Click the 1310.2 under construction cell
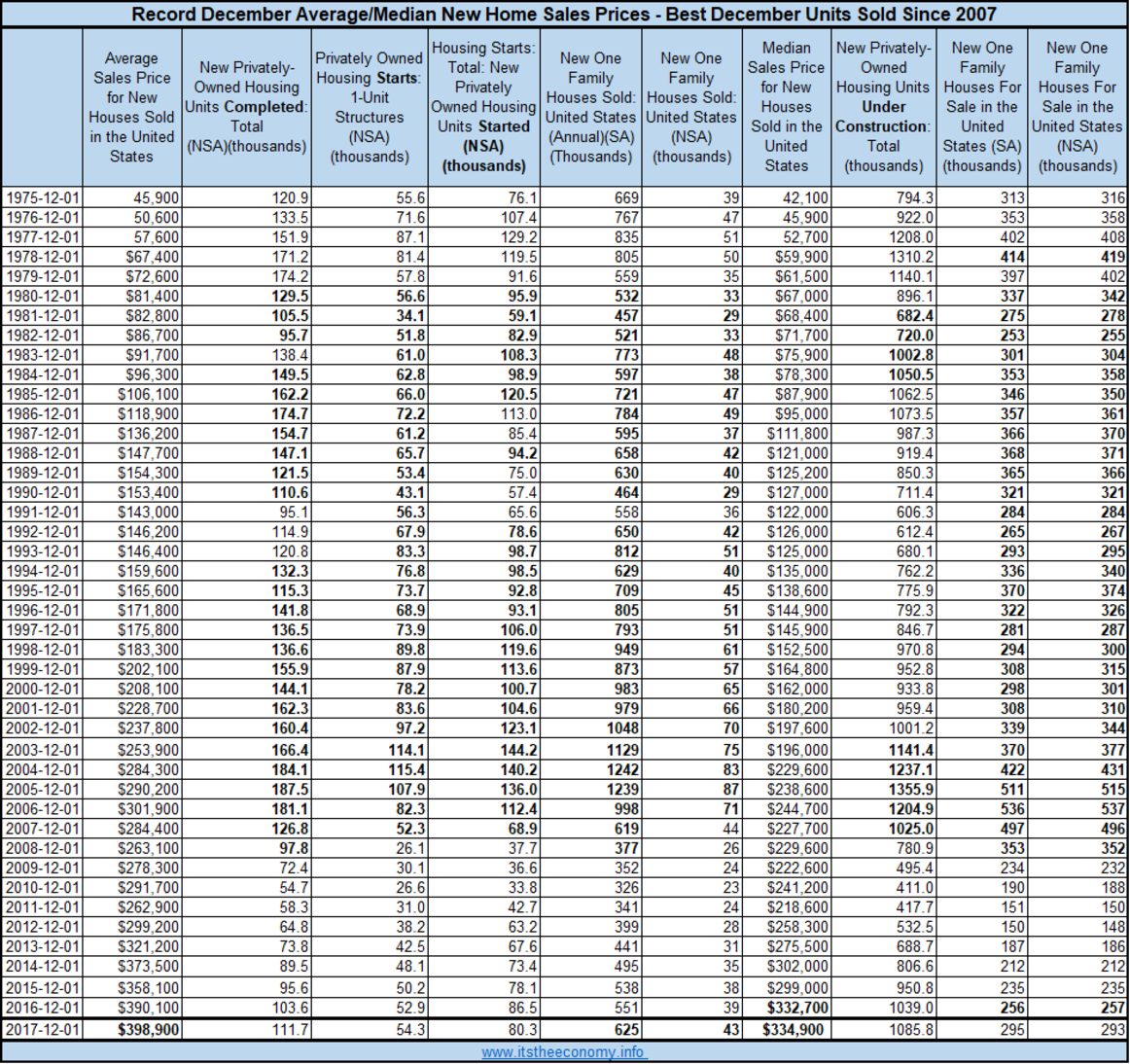This screenshot has width=1130, height=1064. tap(884, 257)
